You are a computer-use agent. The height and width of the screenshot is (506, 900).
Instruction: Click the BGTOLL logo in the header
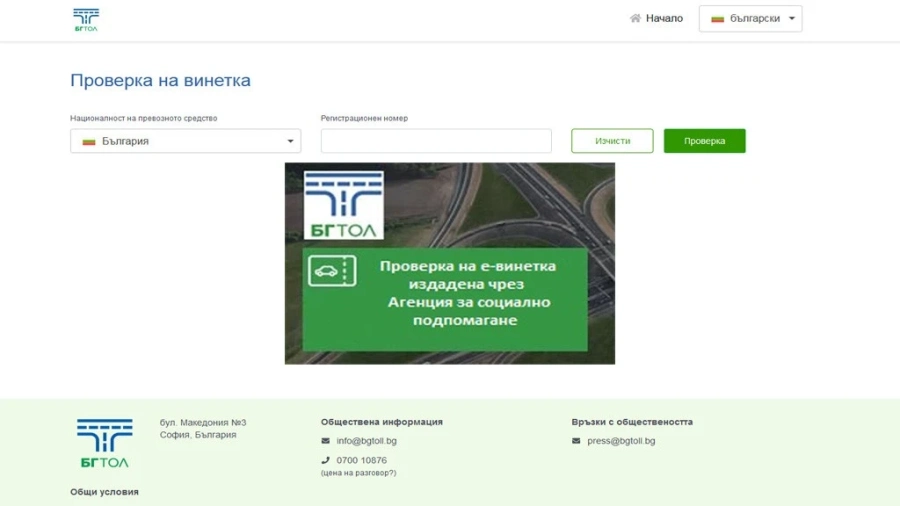86,20
